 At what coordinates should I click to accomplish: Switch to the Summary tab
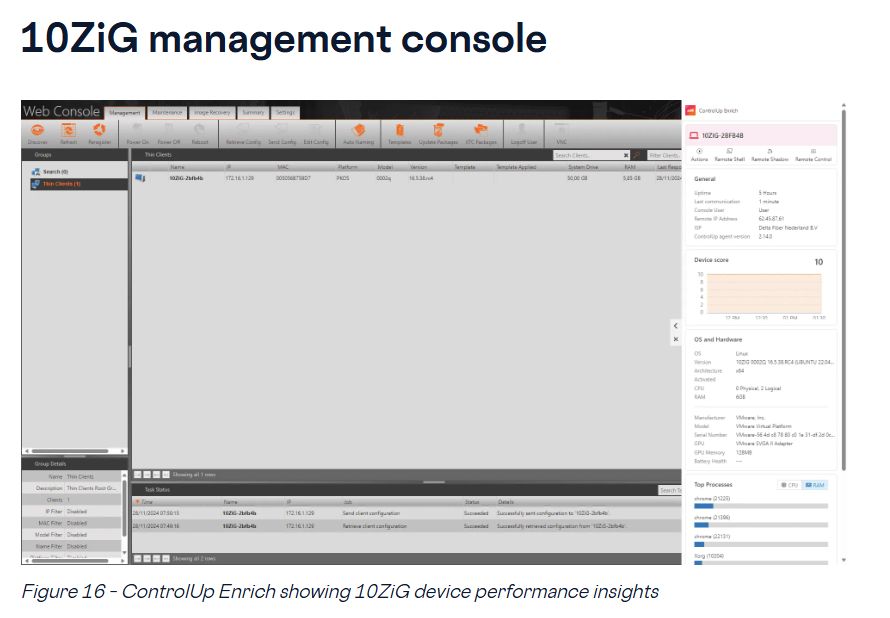253,112
